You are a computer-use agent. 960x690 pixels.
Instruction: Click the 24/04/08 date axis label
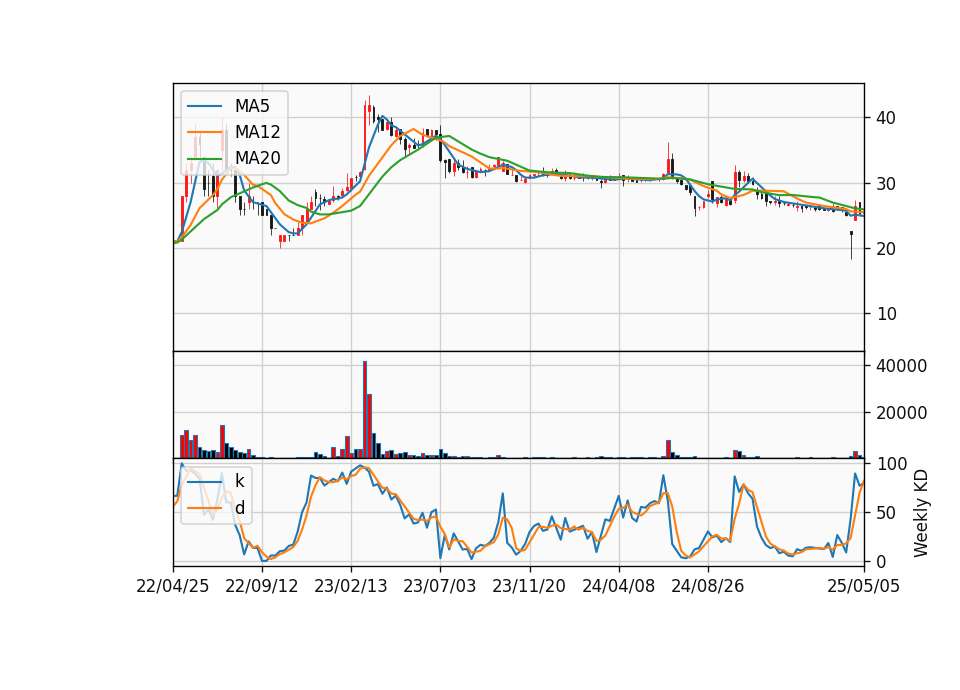tap(618, 586)
